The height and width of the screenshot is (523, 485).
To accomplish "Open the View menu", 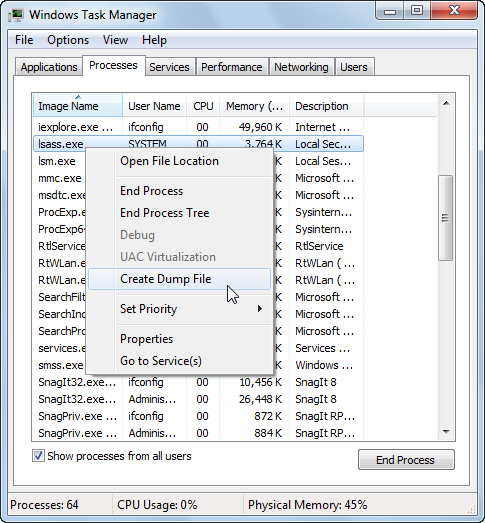I will pyautogui.click(x=115, y=40).
